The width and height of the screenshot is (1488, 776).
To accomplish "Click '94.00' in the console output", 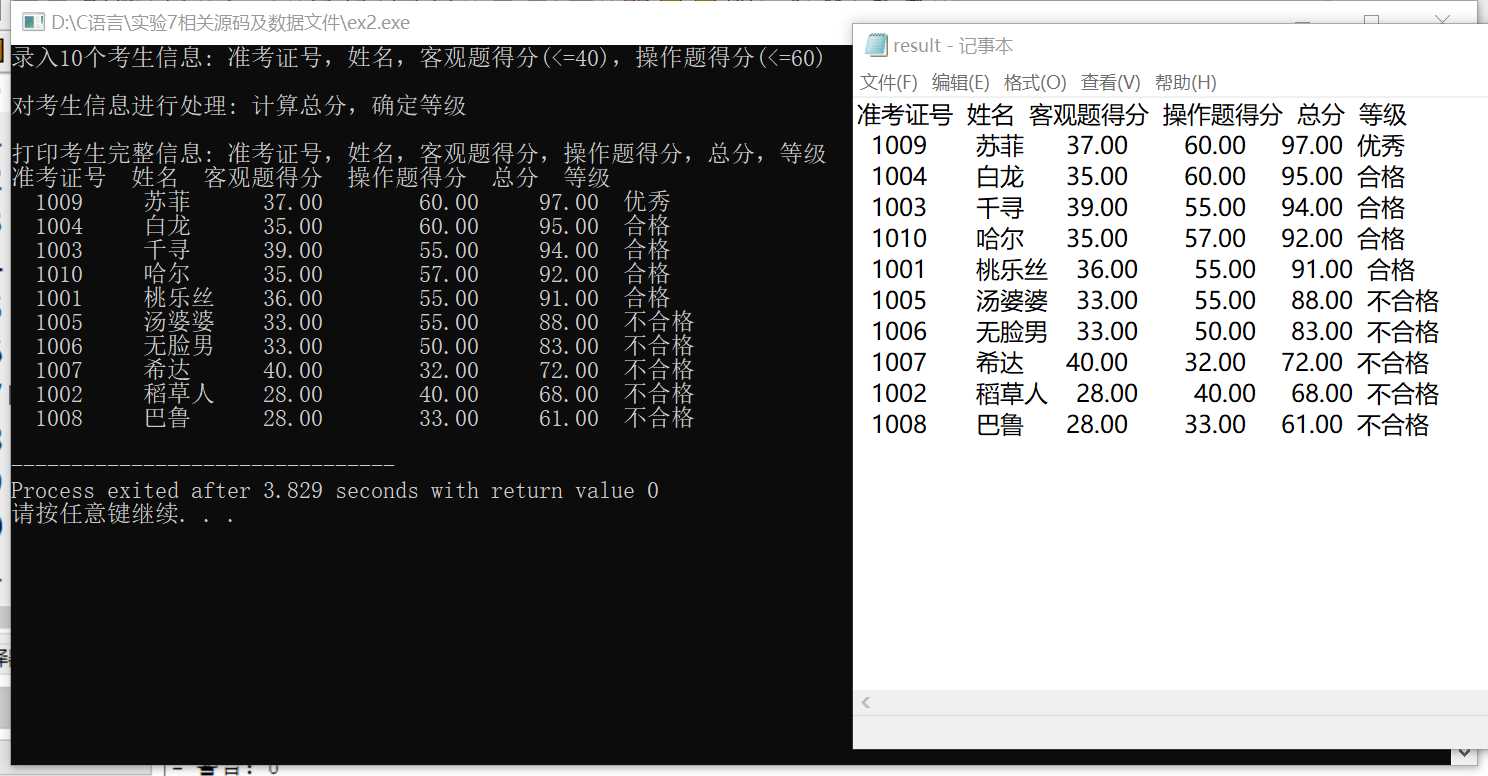I will pyautogui.click(x=569, y=250).
